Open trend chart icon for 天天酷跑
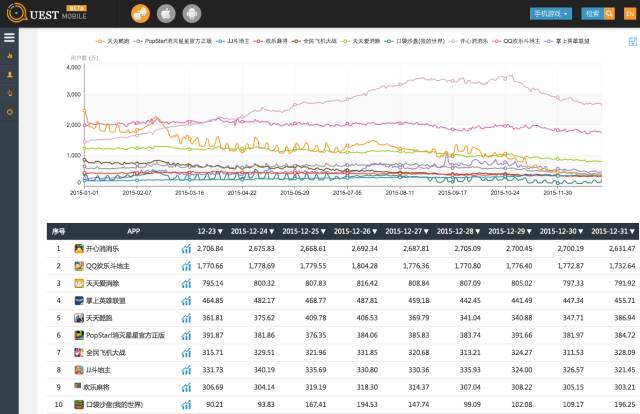Screen dimensions: 640x414 [x=186, y=318]
